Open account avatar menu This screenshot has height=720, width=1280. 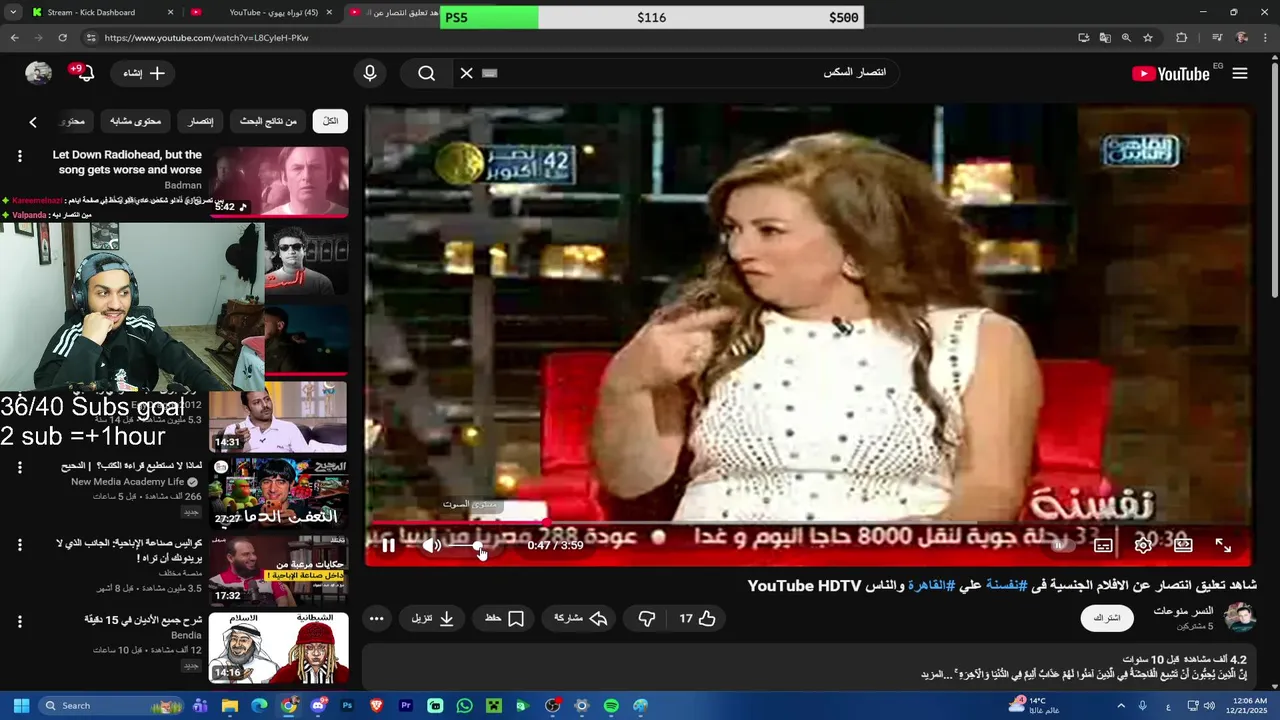tap(38, 73)
